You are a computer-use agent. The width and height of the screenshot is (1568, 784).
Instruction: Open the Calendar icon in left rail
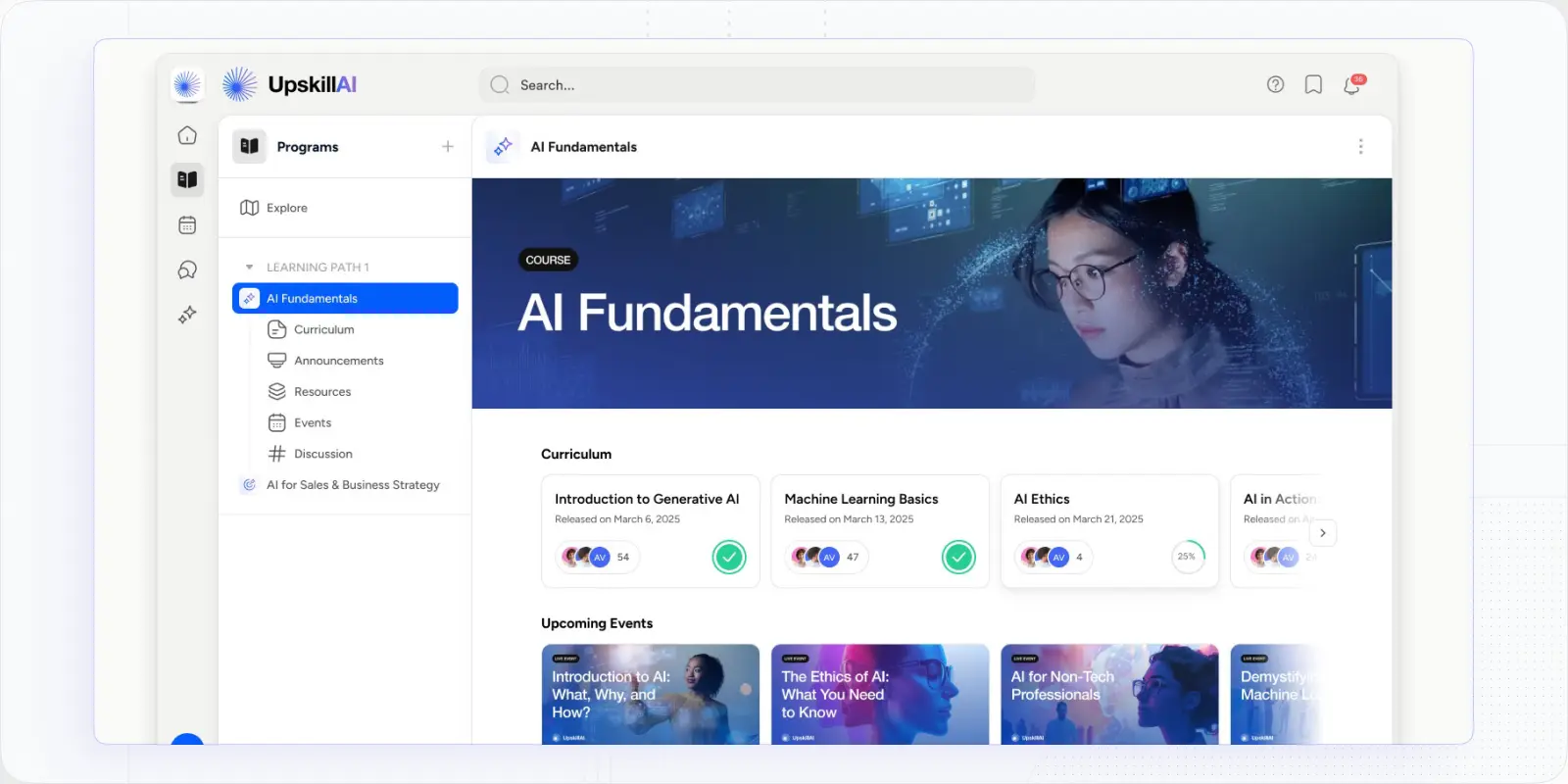point(187,225)
